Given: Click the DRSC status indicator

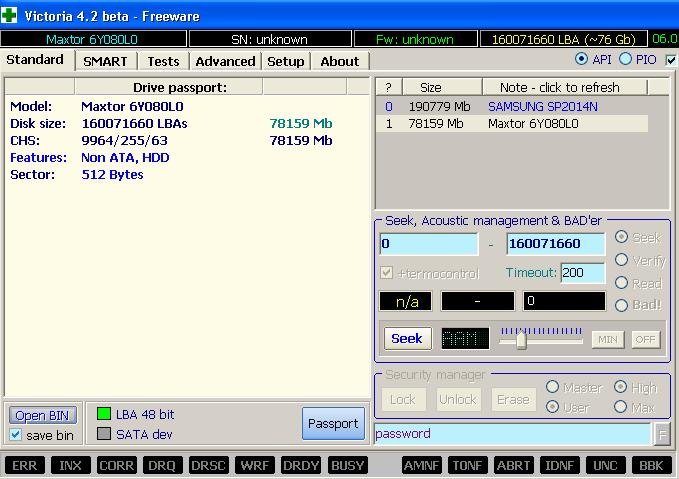Looking at the screenshot, I should click(208, 466).
